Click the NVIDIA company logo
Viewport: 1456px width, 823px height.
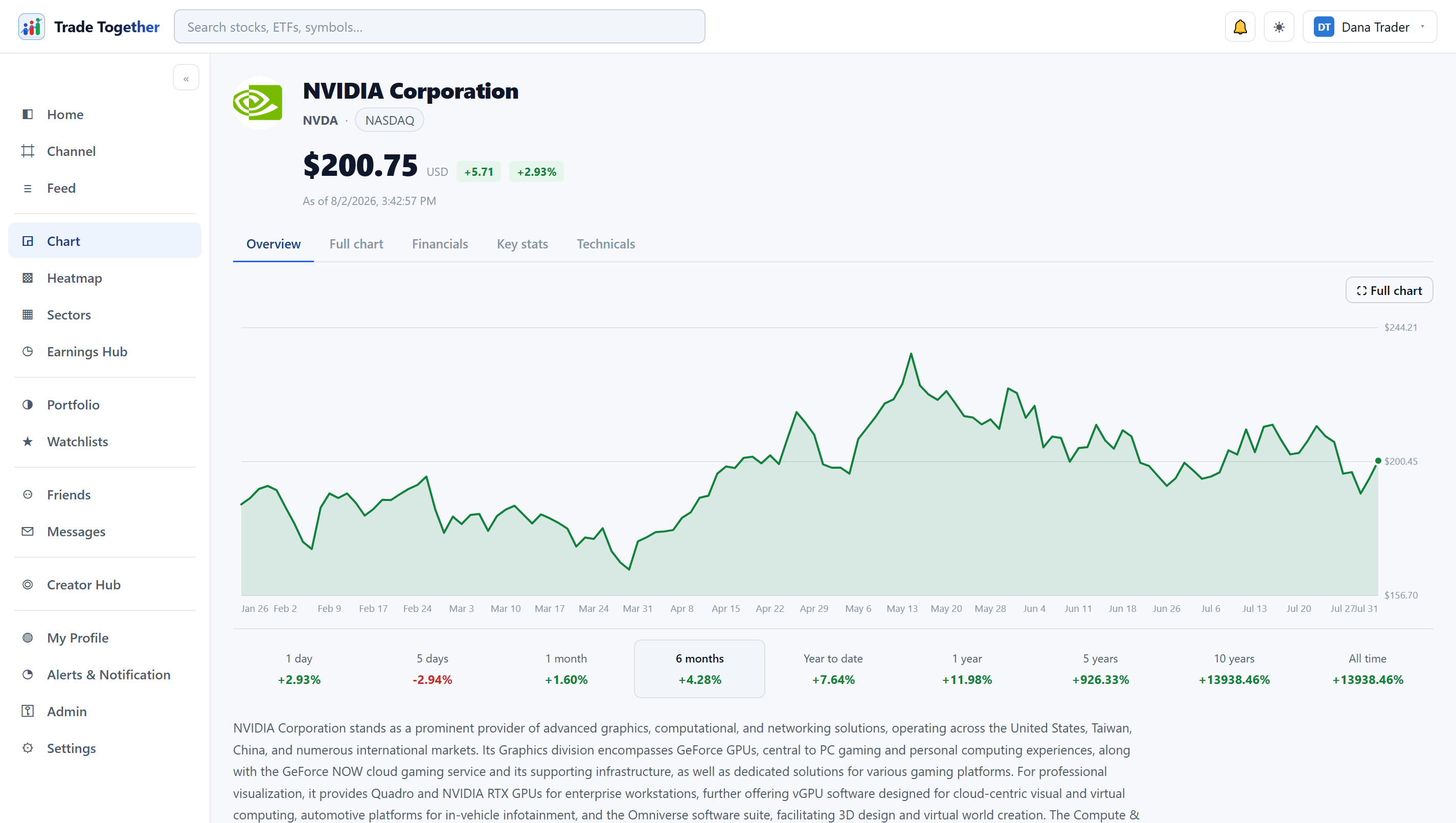258,103
